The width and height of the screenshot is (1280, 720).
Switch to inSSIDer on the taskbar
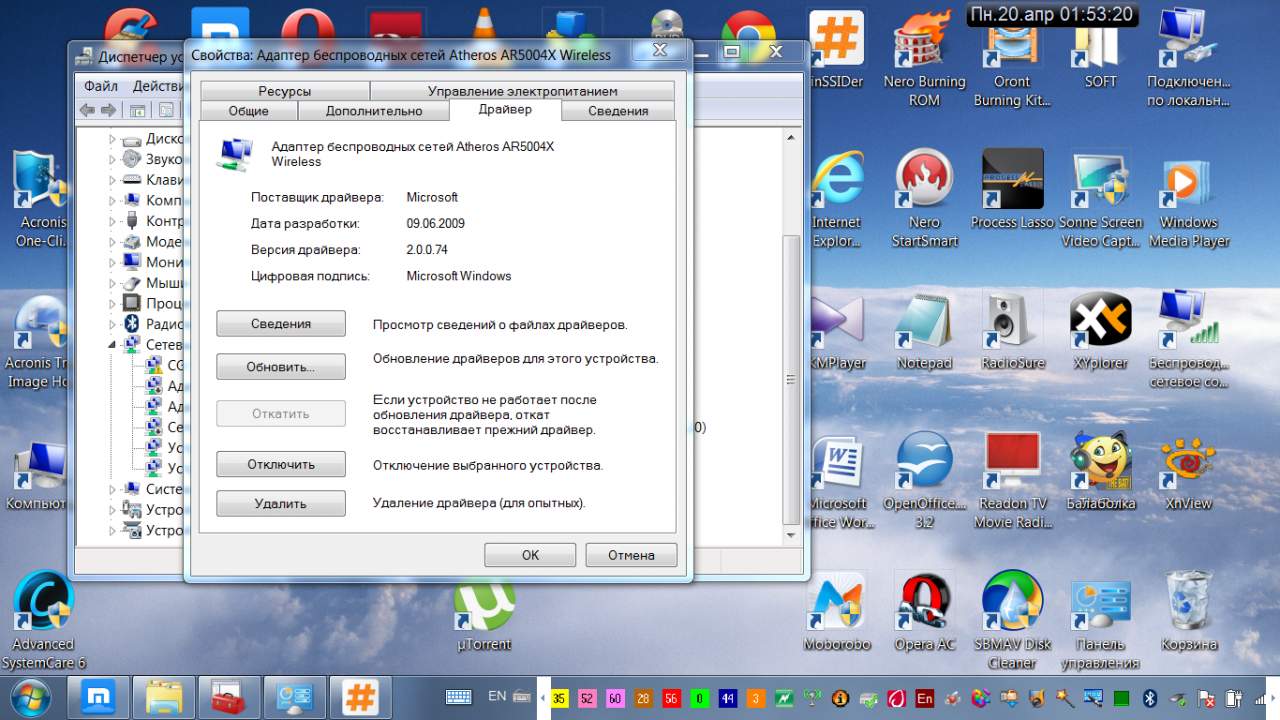point(361,696)
